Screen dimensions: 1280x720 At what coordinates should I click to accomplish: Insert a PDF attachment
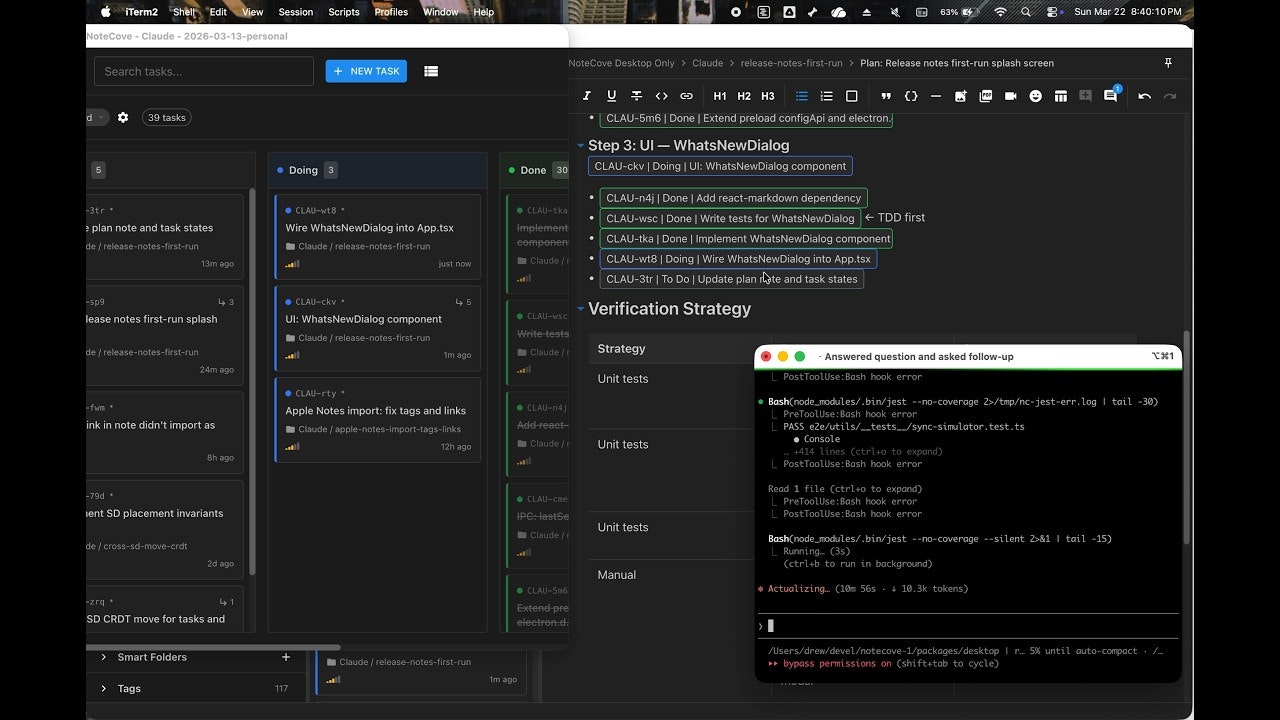(x=986, y=96)
